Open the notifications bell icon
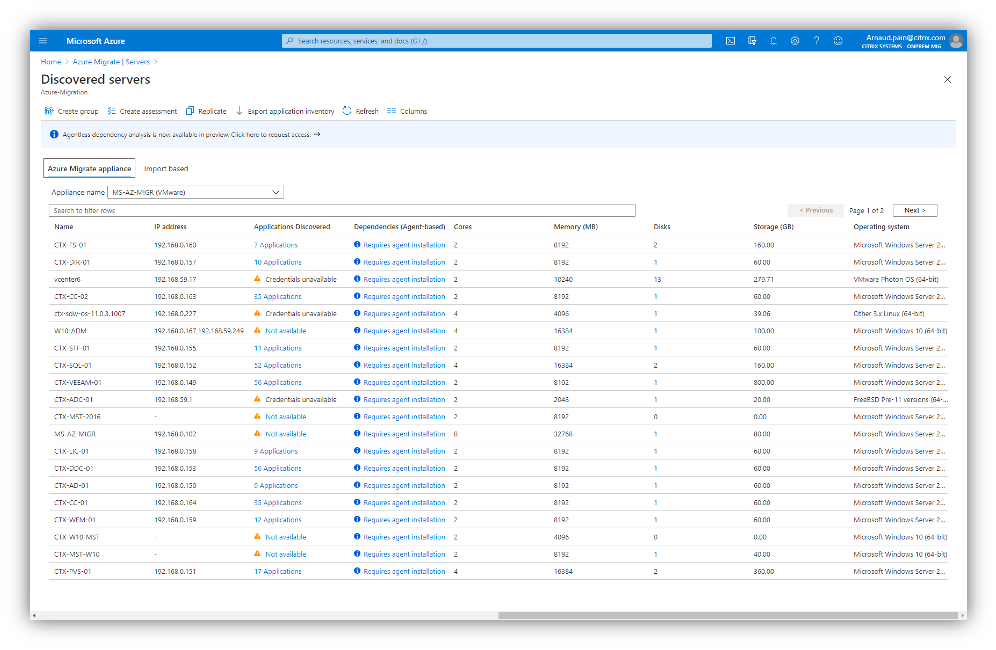 pyautogui.click(x=773, y=41)
